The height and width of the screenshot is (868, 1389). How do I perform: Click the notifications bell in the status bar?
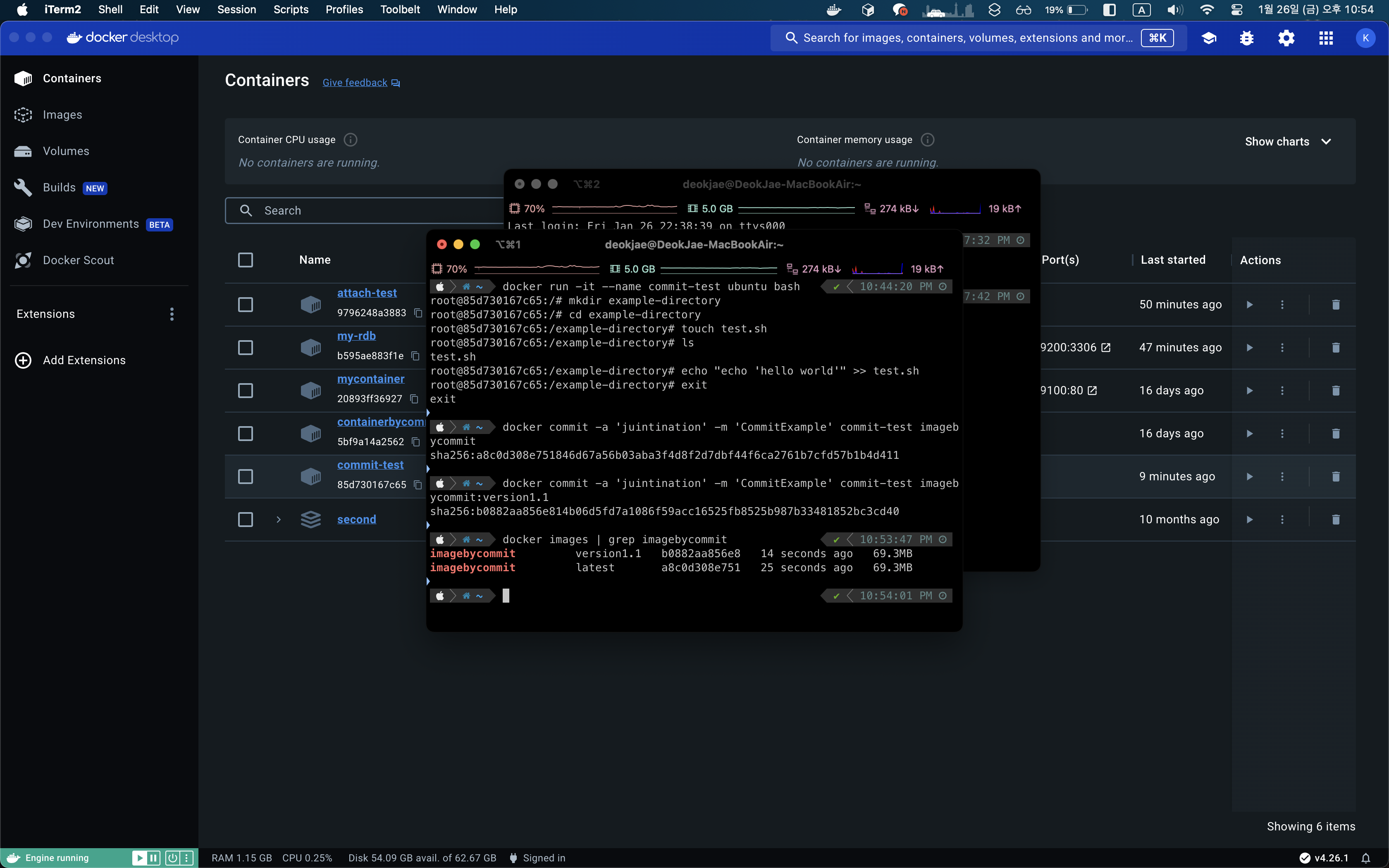(x=1366, y=858)
